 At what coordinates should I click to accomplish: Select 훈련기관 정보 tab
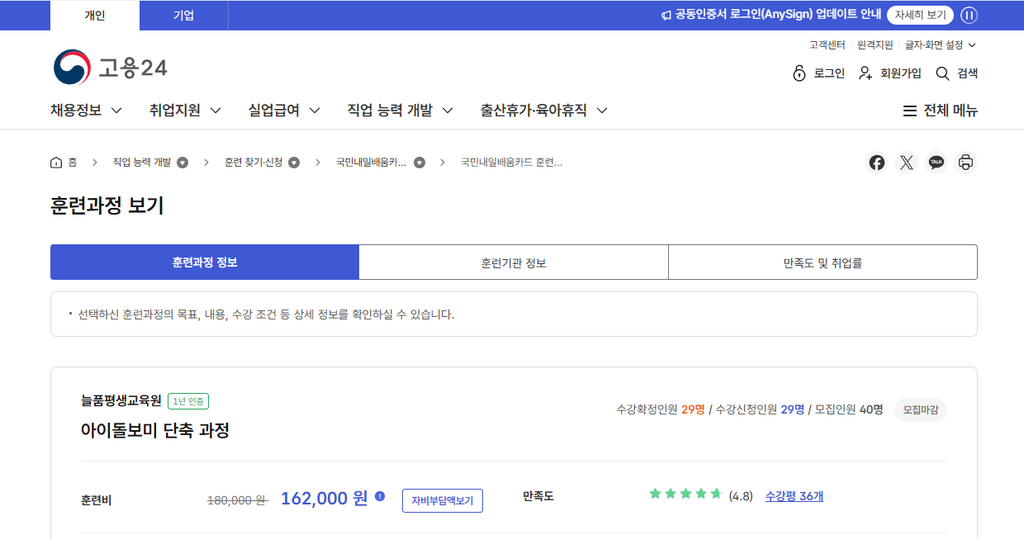click(x=513, y=262)
